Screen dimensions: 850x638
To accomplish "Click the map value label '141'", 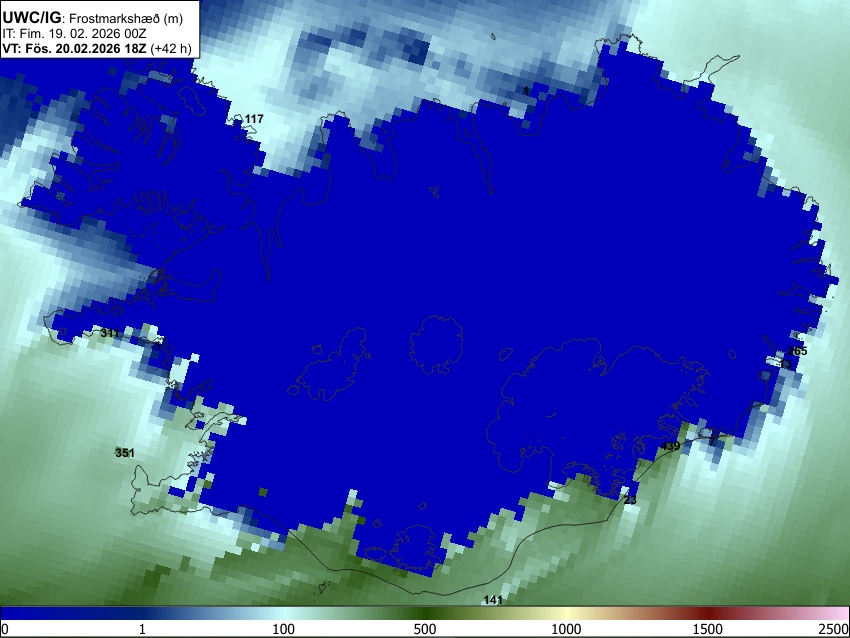I will (x=493, y=600).
